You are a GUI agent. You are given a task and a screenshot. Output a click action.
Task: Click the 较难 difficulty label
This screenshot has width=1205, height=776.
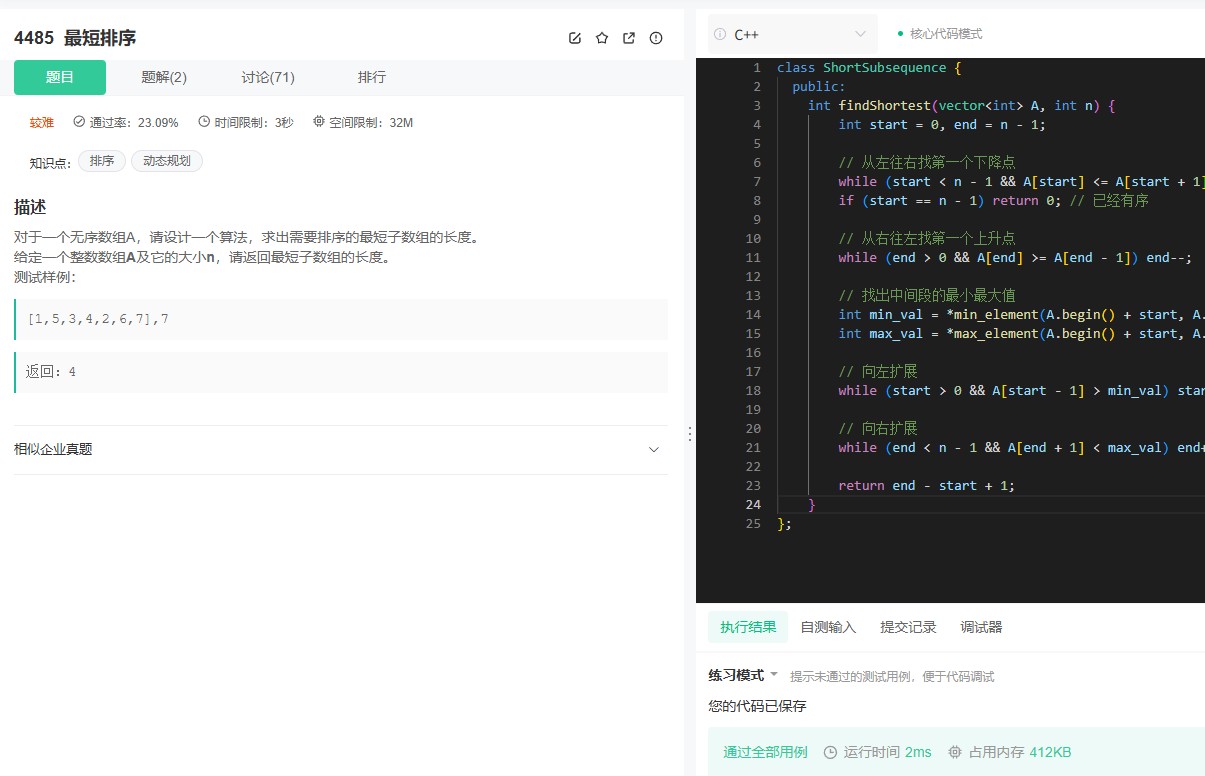[42, 123]
